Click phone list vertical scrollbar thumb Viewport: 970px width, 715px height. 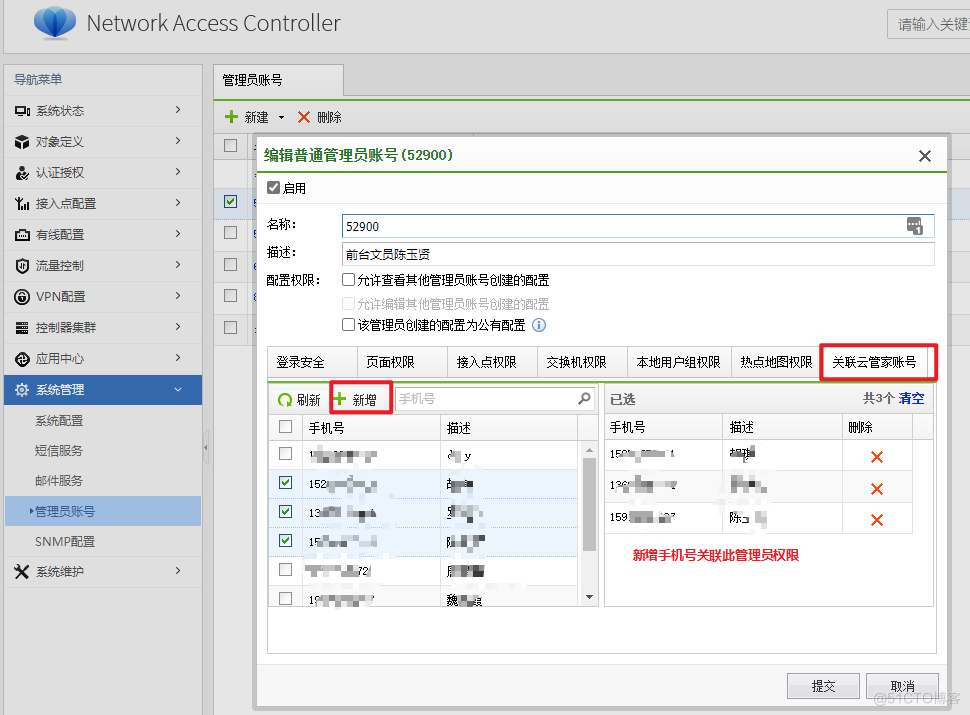point(590,504)
